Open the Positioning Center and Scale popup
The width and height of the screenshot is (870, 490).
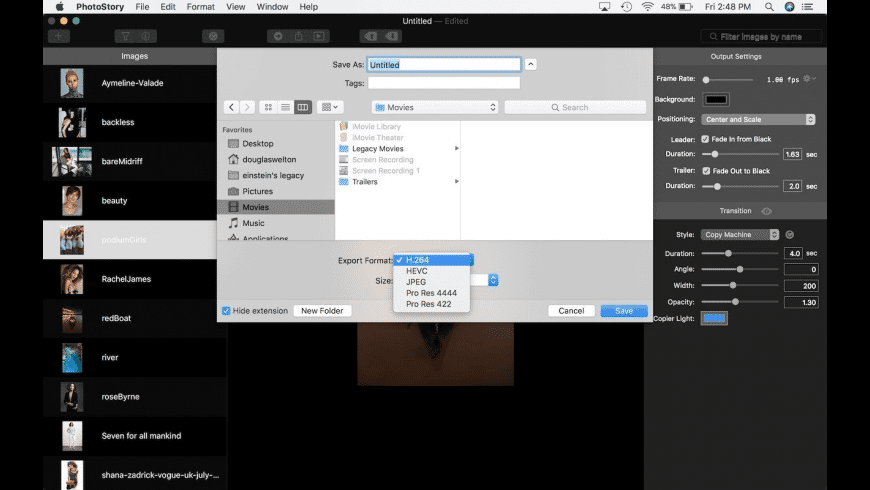758,119
